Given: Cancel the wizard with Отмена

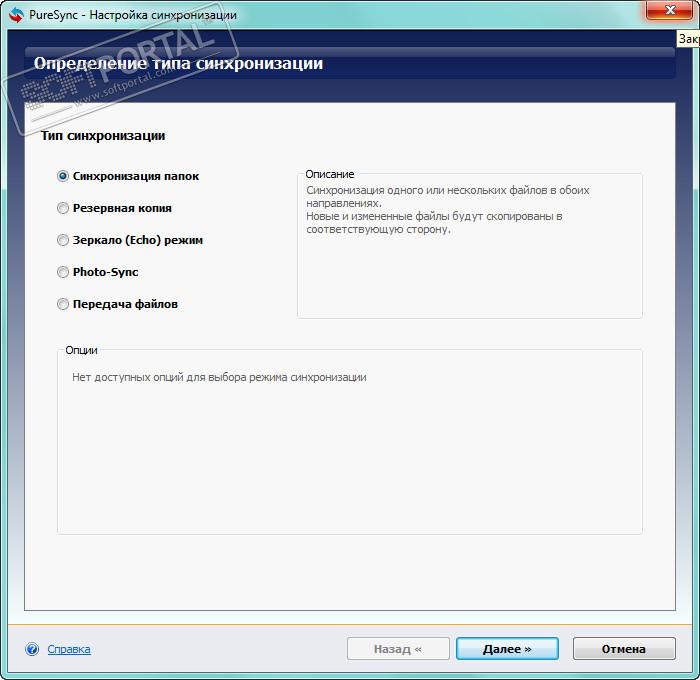Looking at the screenshot, I should 624,649.
